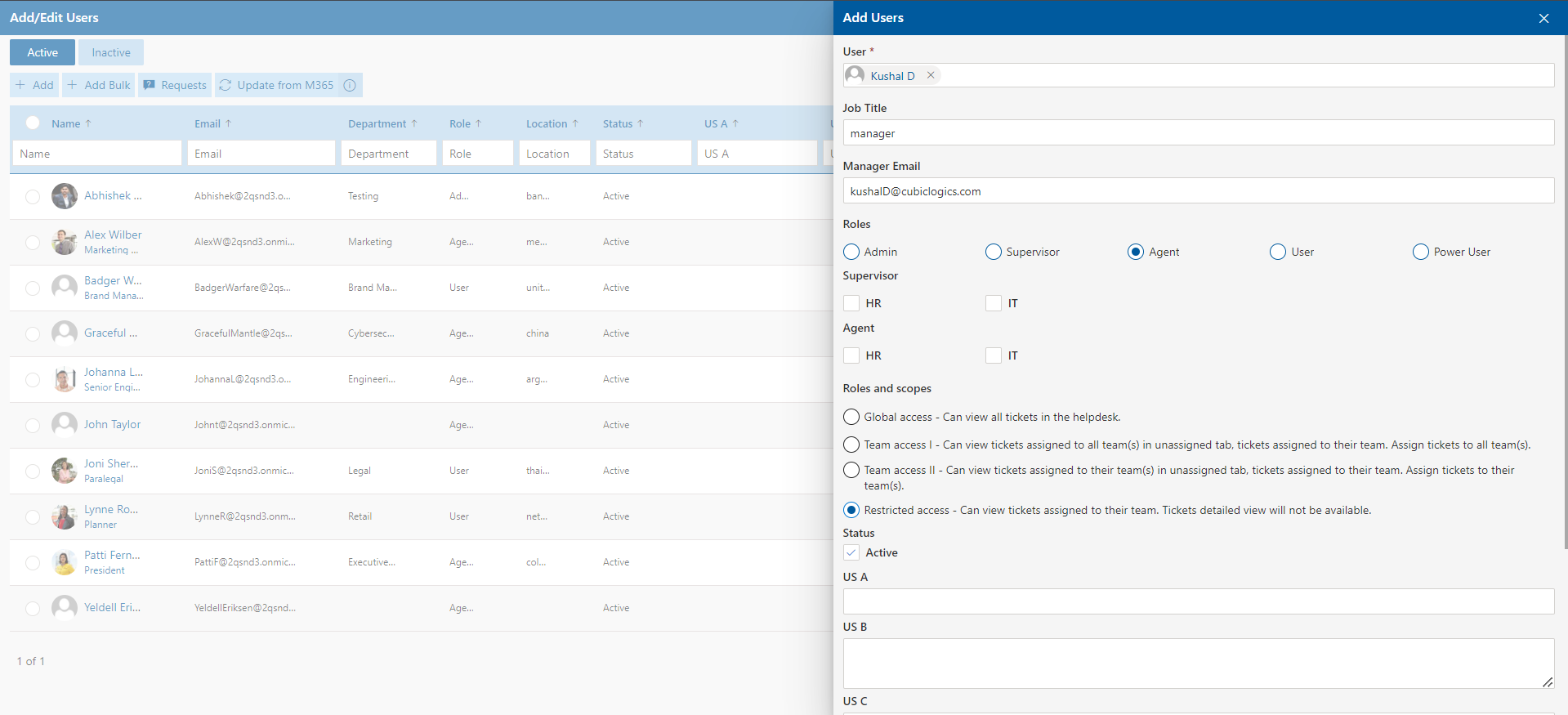Remove Kushal D from User field
The image size is (1568, 715).
[930, 75]
